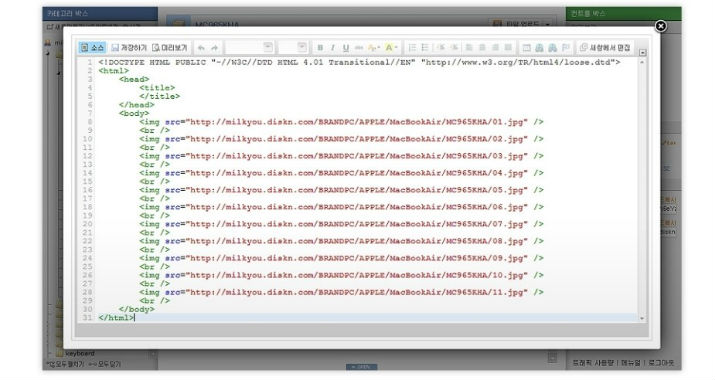Close the editor popup with X
Screen dimensions: 715x380
[x=660, y=26]
